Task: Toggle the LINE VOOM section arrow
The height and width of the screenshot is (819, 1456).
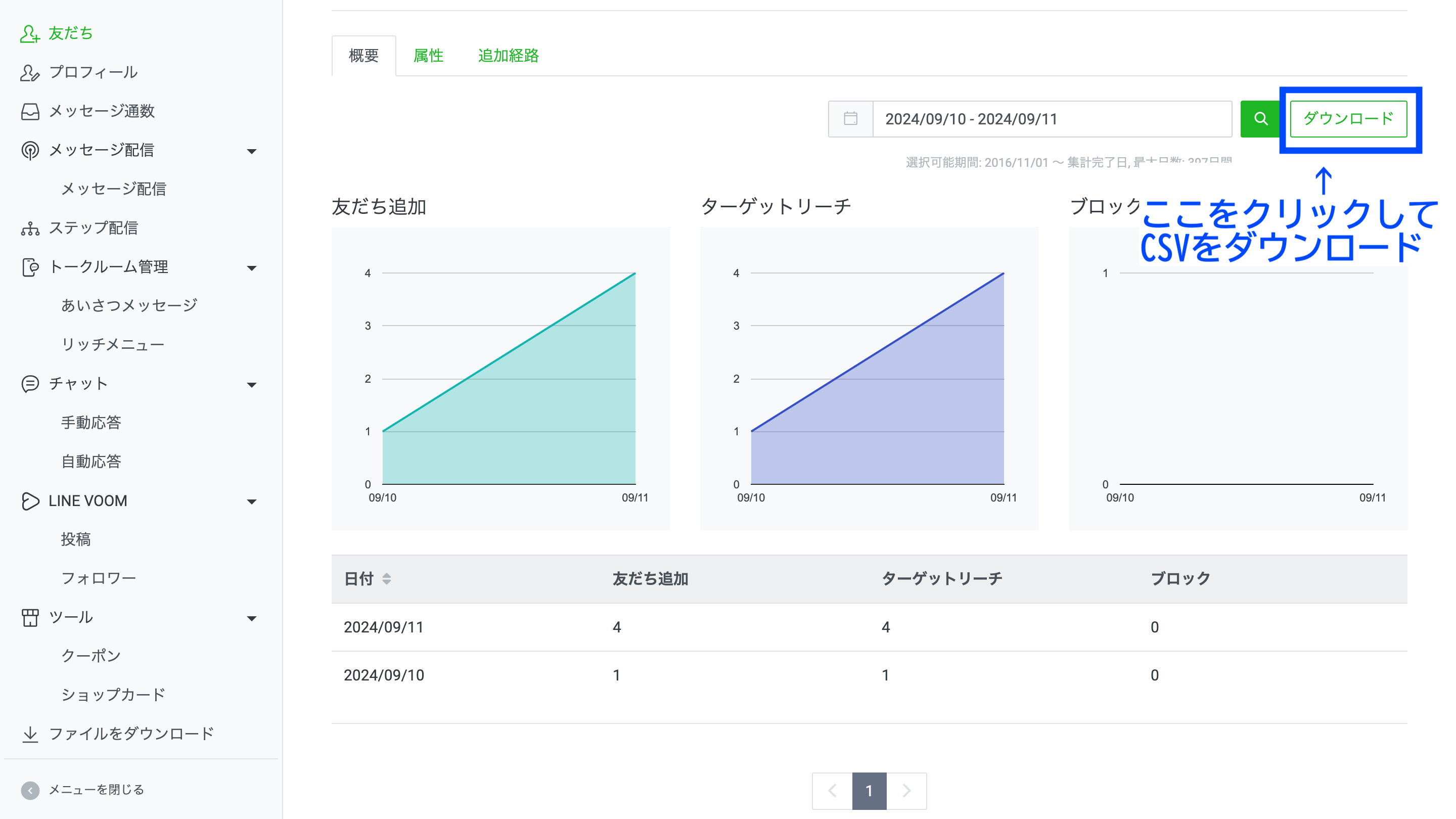Action: [252, 502]
